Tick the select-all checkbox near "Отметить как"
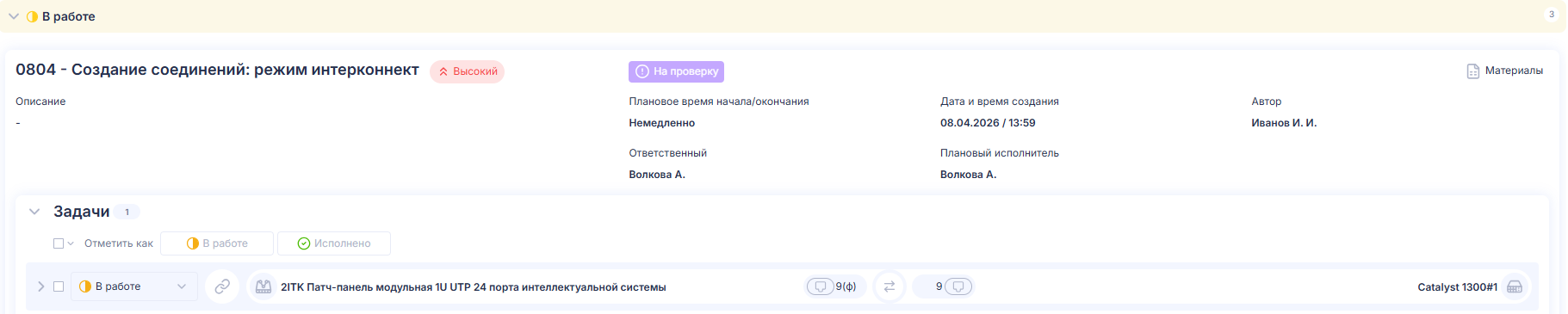 click(59, 243)
